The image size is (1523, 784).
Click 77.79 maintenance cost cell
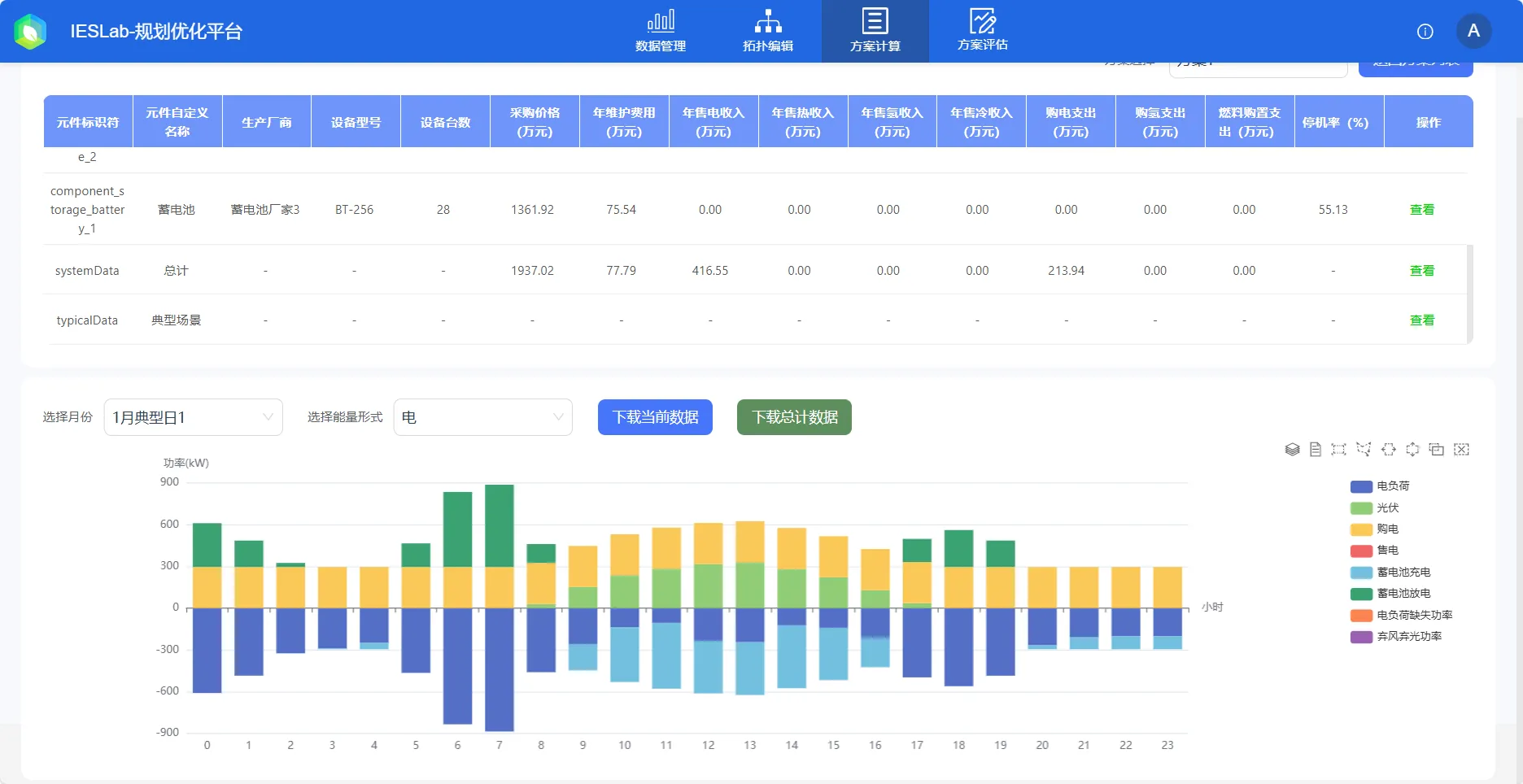[x=622, y=271]
